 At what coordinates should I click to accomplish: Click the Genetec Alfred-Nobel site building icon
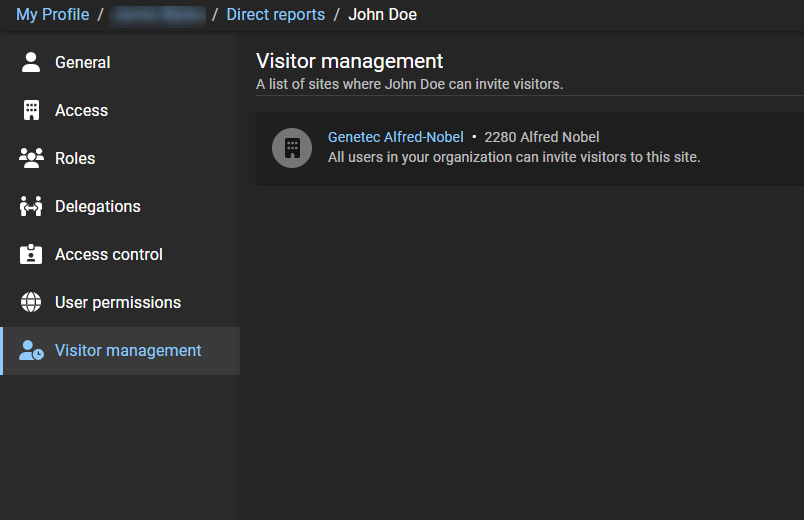pyautogui.click(x=292, y=148)
